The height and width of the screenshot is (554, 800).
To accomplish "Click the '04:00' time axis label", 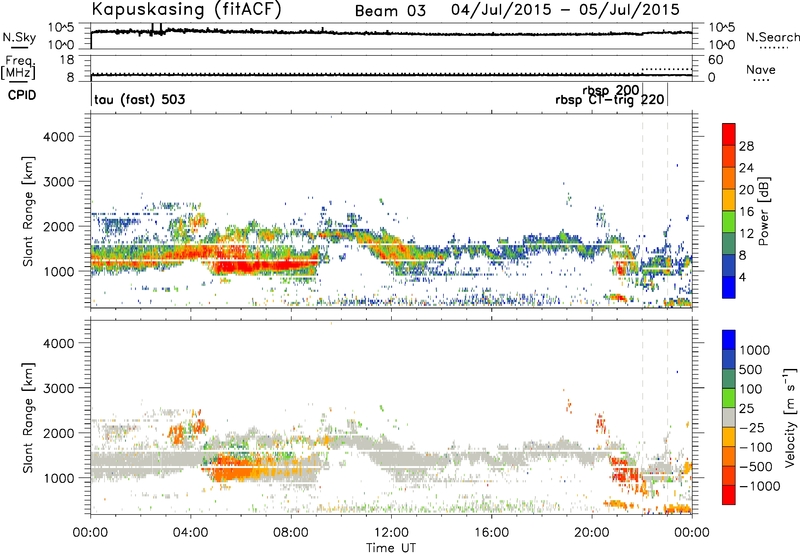I will pos(191,533).
